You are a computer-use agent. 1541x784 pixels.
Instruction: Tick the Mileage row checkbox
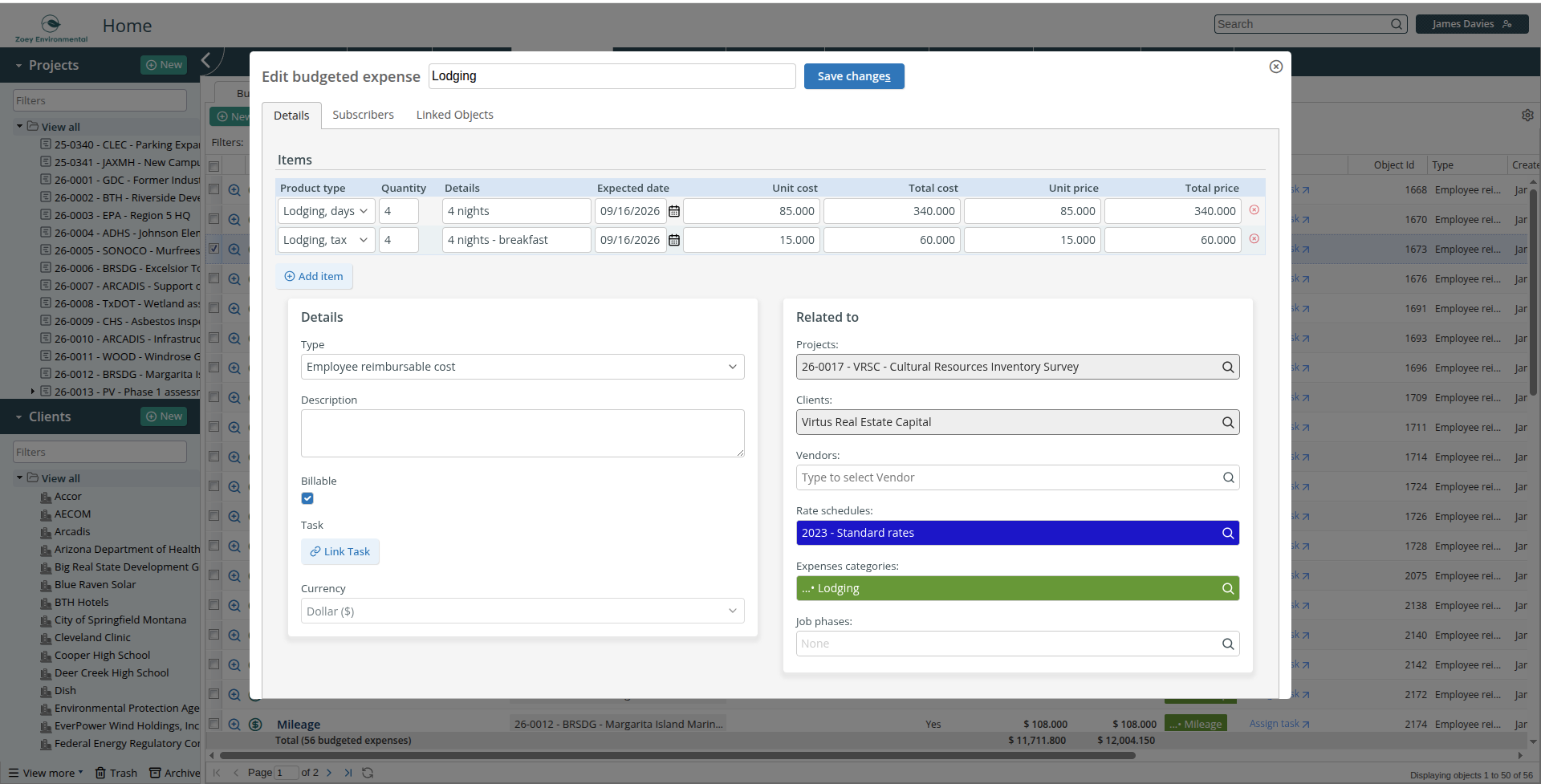click(x=214, y=723)
